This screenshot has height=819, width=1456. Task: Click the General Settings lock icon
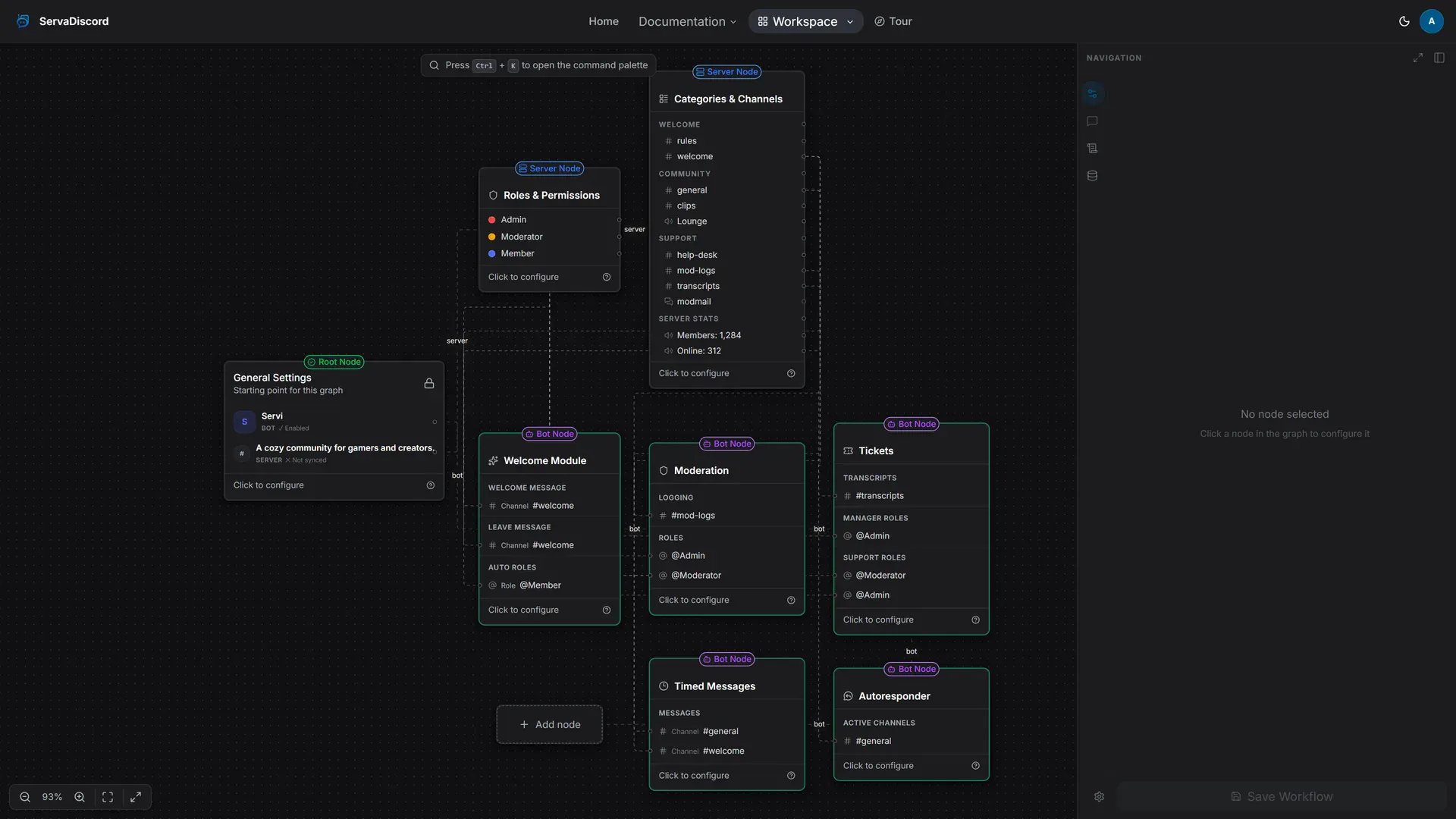pyautogui.click(x=429, y=384)
